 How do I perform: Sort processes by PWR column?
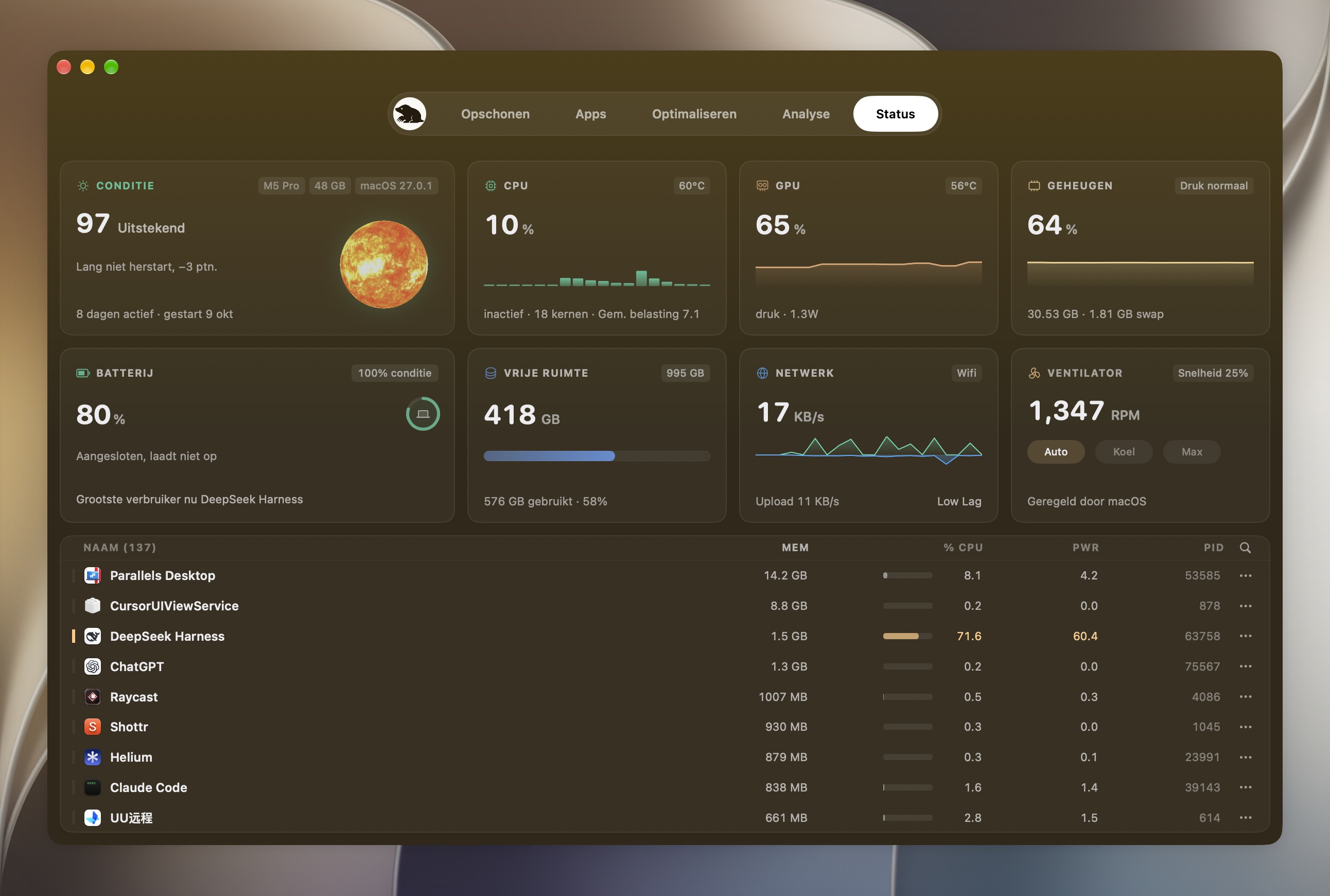(1086, 548)
